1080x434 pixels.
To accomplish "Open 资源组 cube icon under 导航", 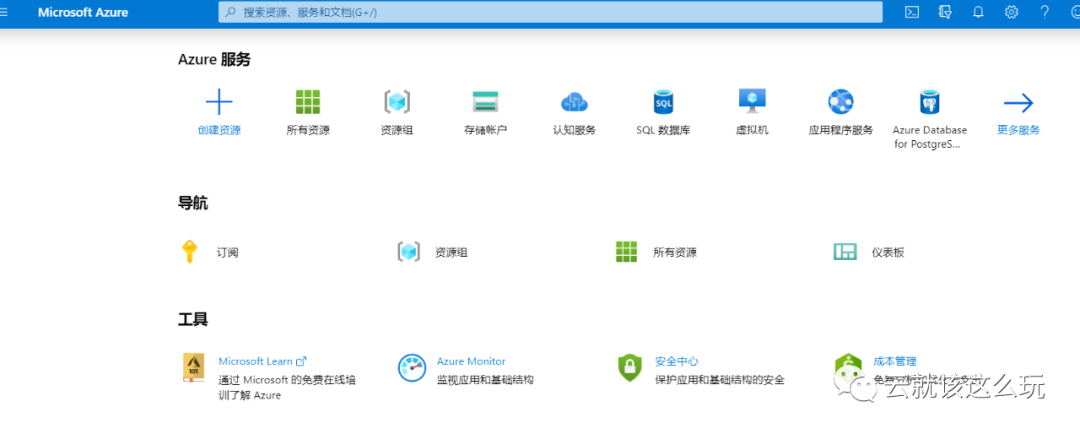I will (x=409, y=251).
